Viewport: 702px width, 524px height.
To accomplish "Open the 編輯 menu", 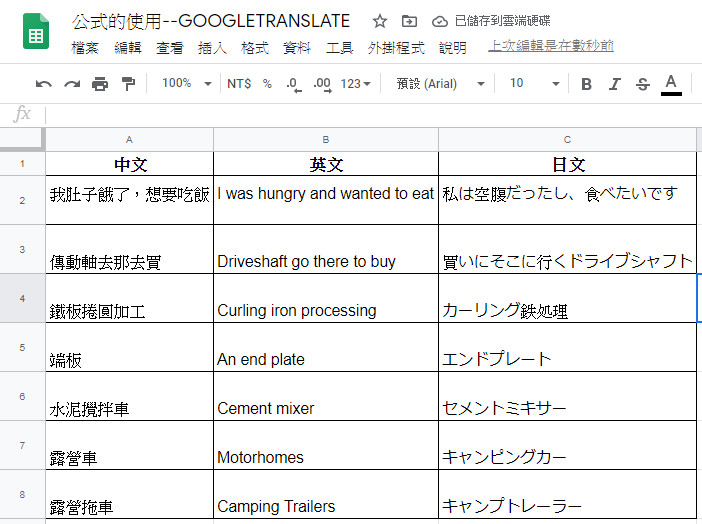I will tap(128, 47).
